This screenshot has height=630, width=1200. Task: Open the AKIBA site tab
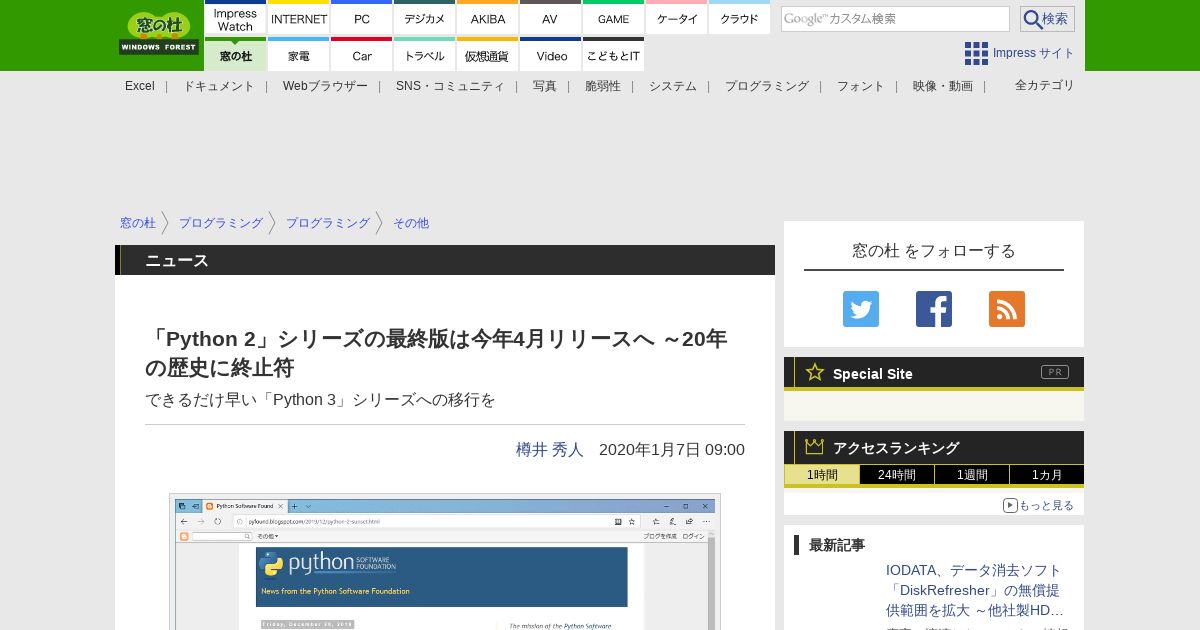point(488,18)
